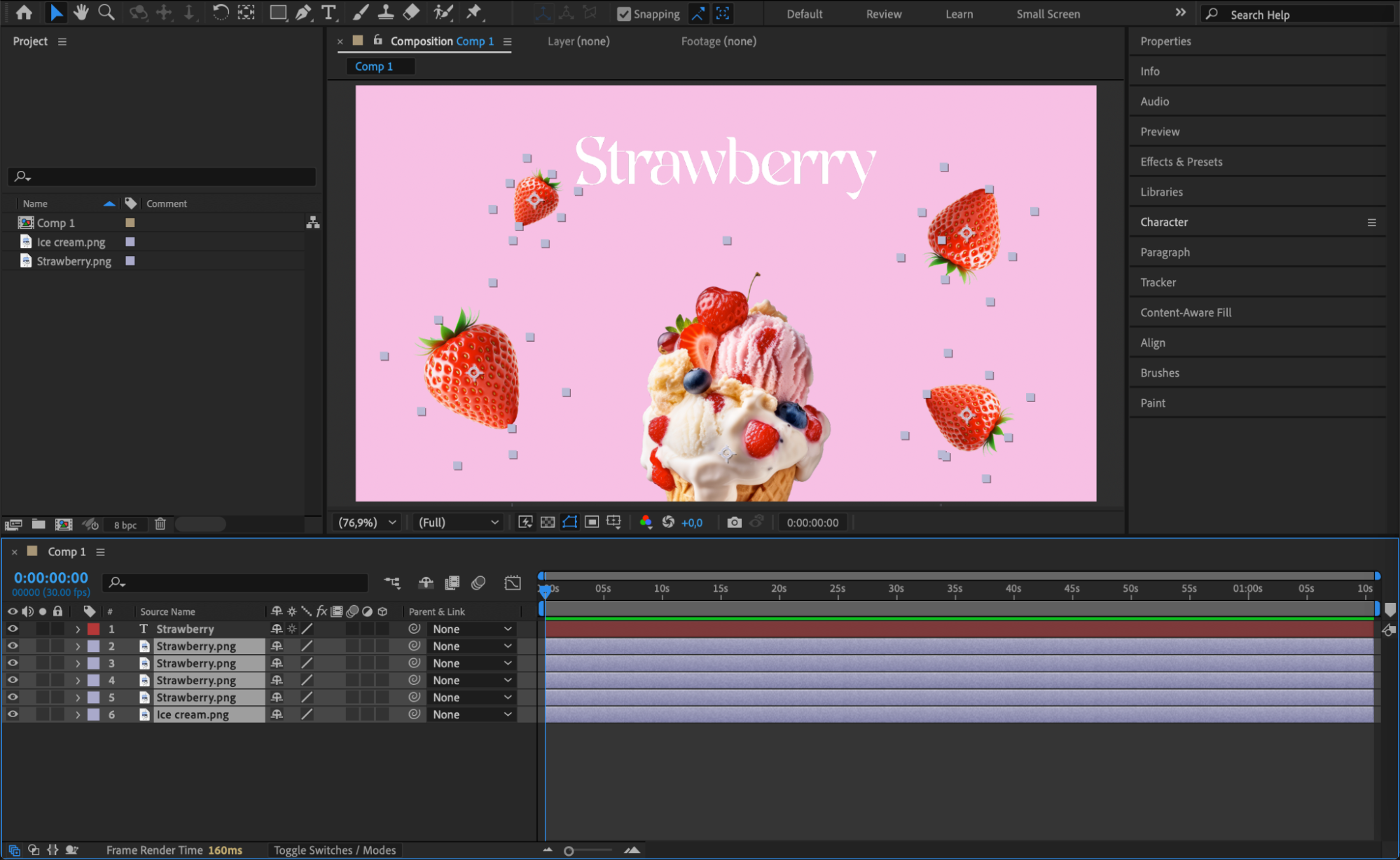Select the Rectangle shape tool

[278, 13]
